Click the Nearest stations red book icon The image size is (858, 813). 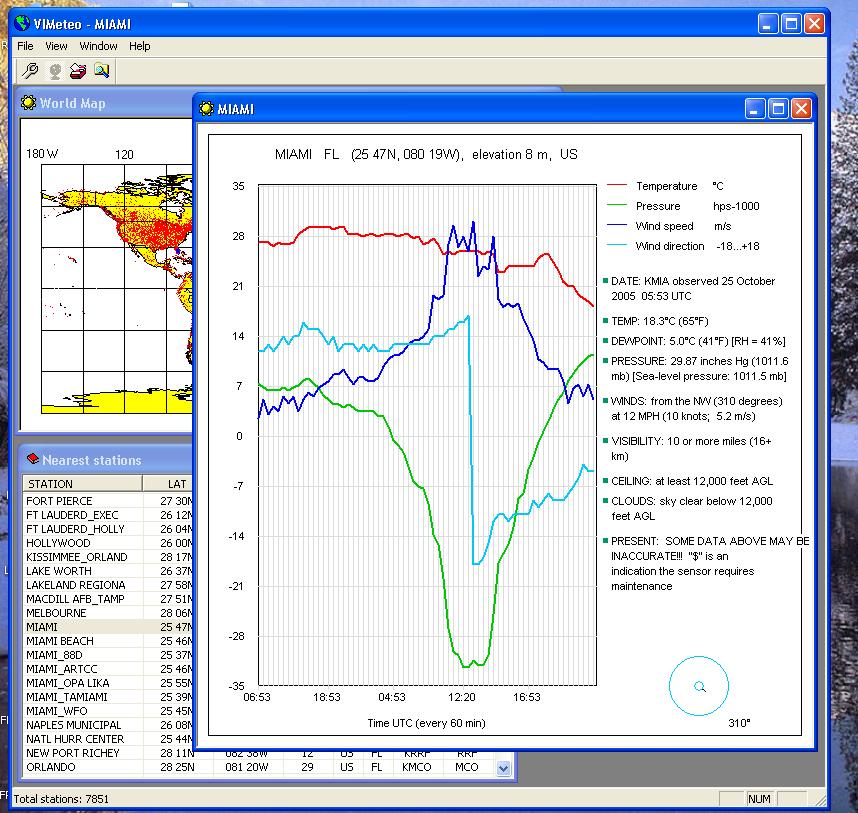coord(32,460)
